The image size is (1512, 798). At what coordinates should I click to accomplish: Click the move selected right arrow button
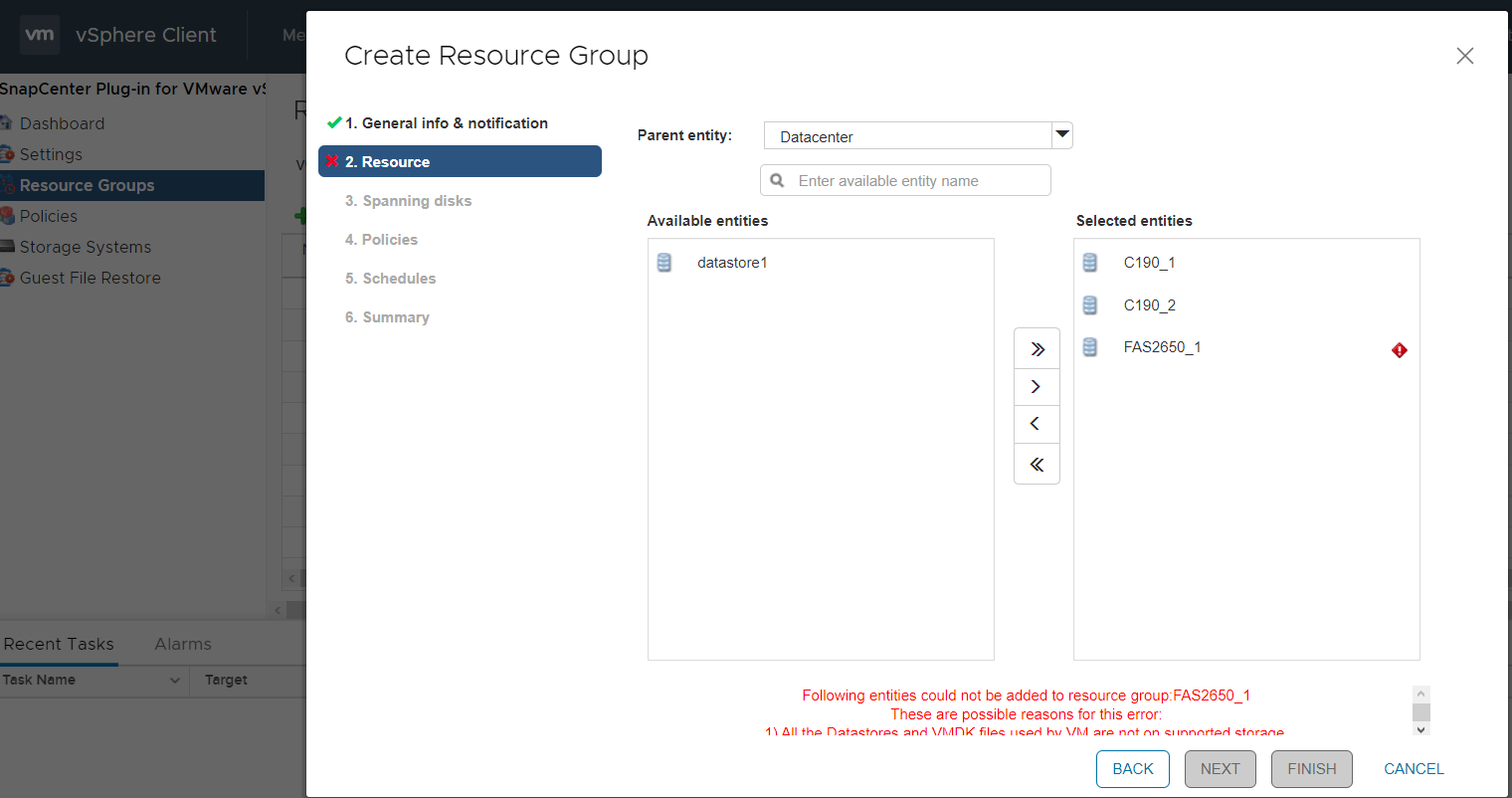tap(1037, 387)
